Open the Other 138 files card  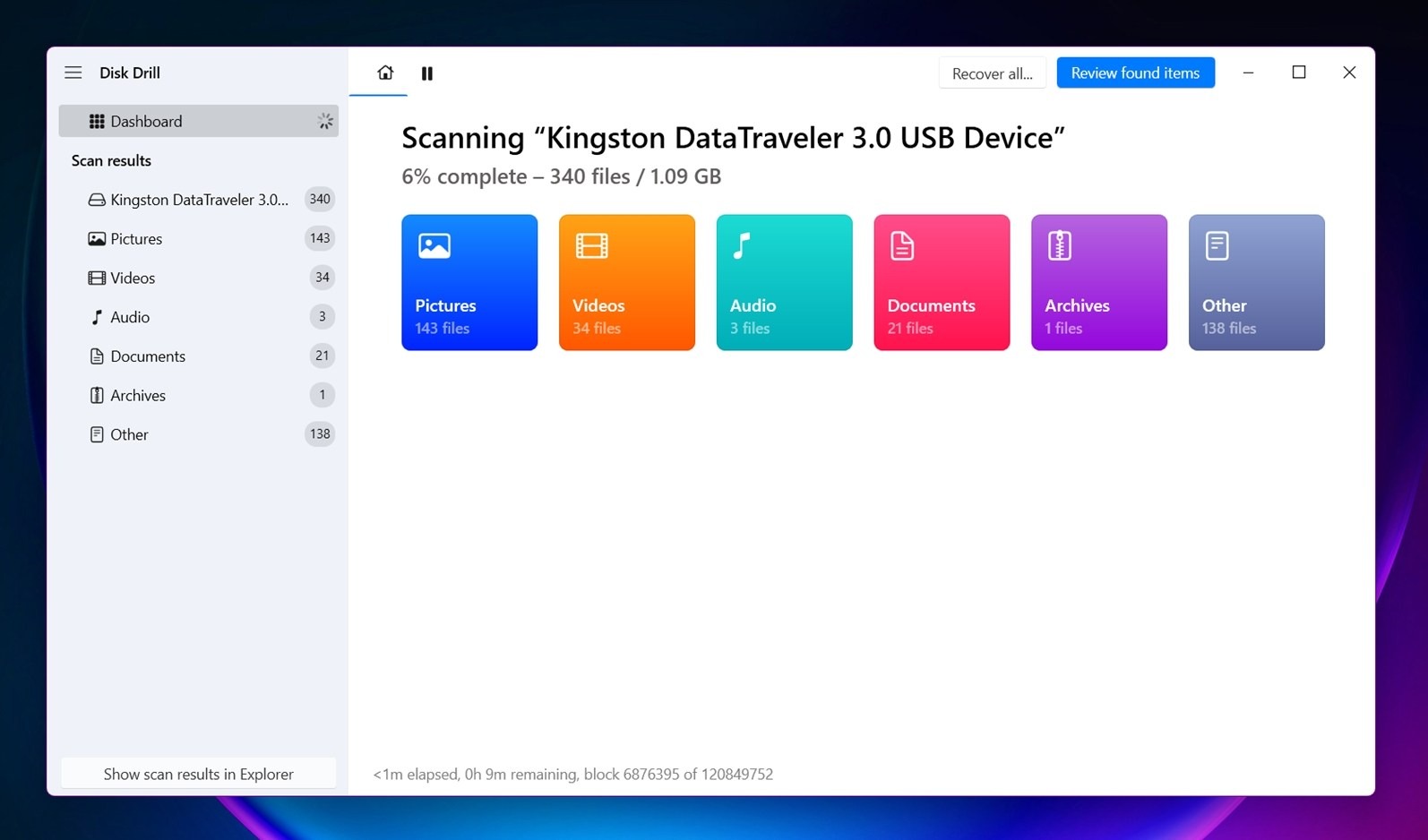(x=1257, y=282)
